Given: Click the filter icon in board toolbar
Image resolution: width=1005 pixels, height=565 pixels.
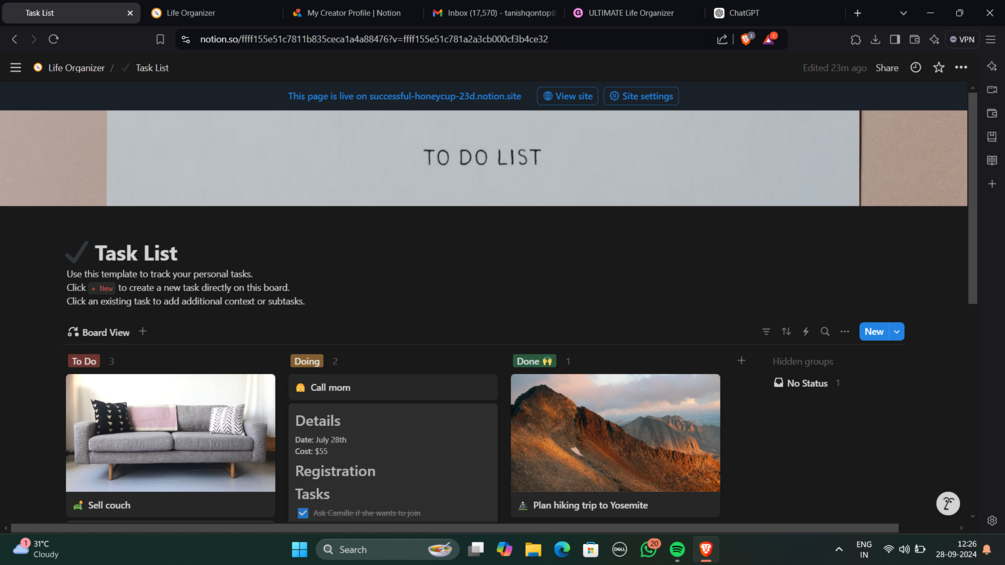Looking at the screenshot, I should point(766,332).
